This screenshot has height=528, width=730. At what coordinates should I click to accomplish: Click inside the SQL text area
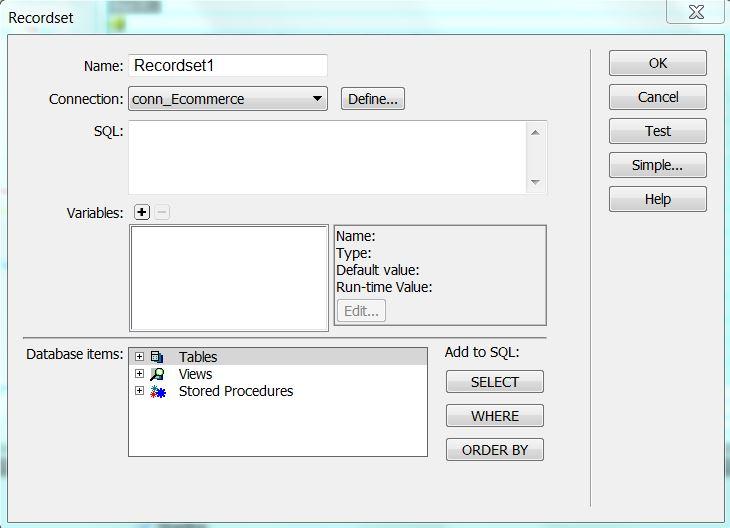327,157
